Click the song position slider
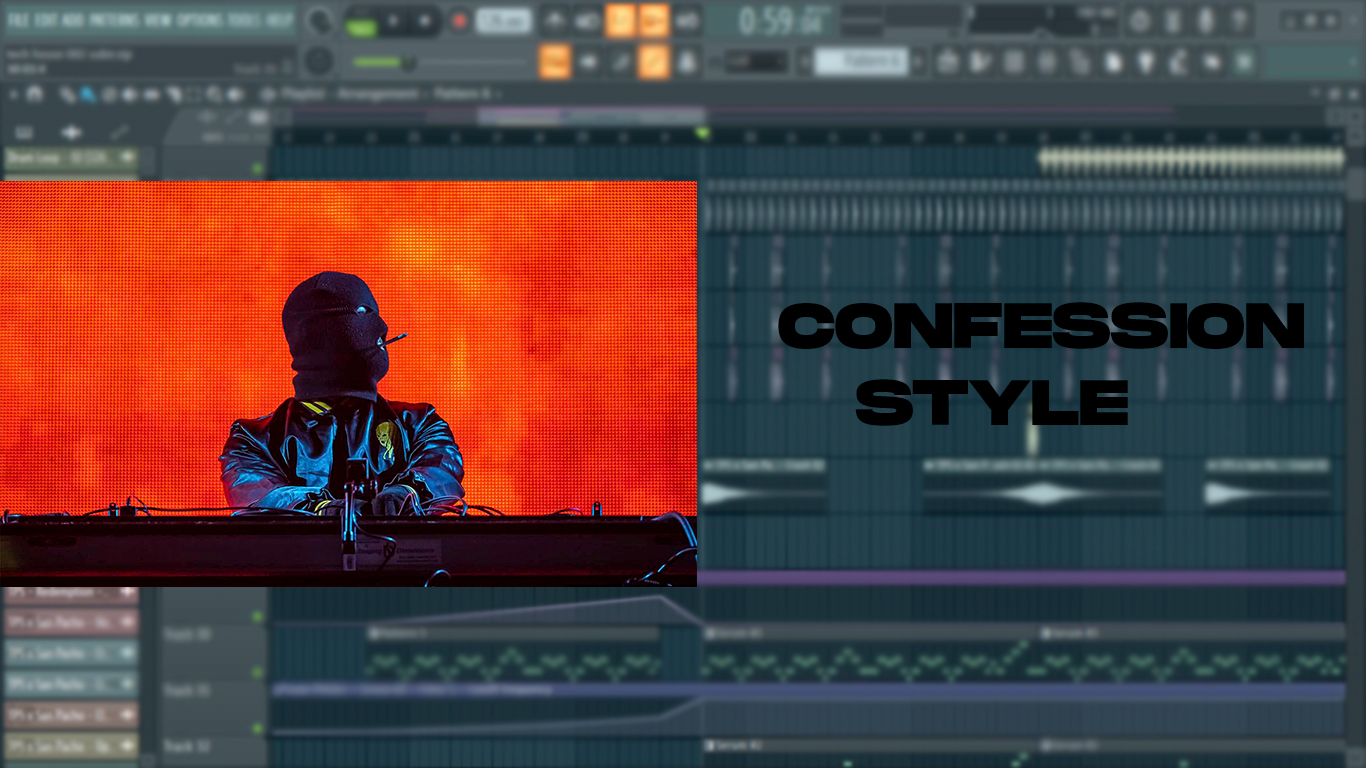Image resolution: width=1366 pixels, height=768 pixels. (x=440, y=62)
